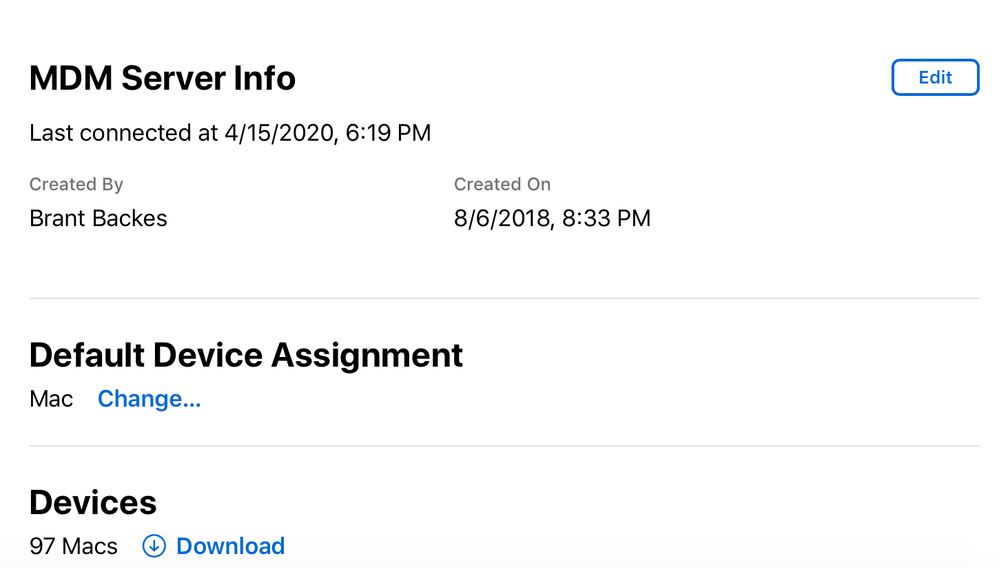Click the circled down-arrow download icon
Viewport: 999px width, 568px height.
154,546
